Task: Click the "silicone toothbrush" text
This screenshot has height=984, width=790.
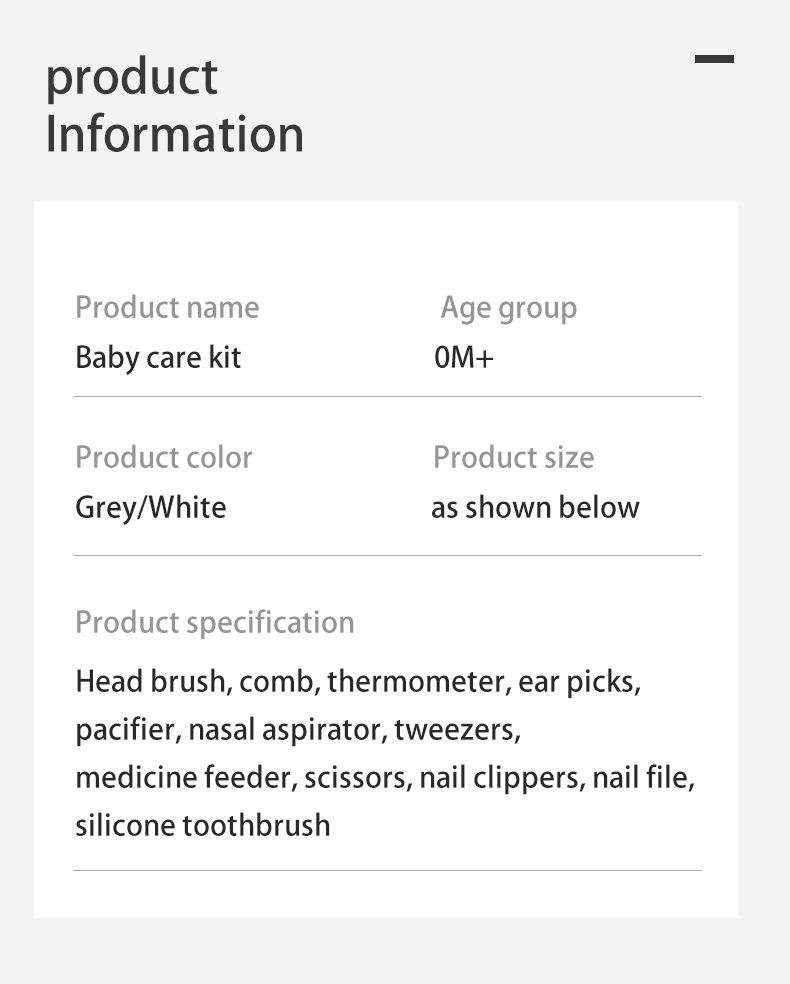Action: pos(203,826)
